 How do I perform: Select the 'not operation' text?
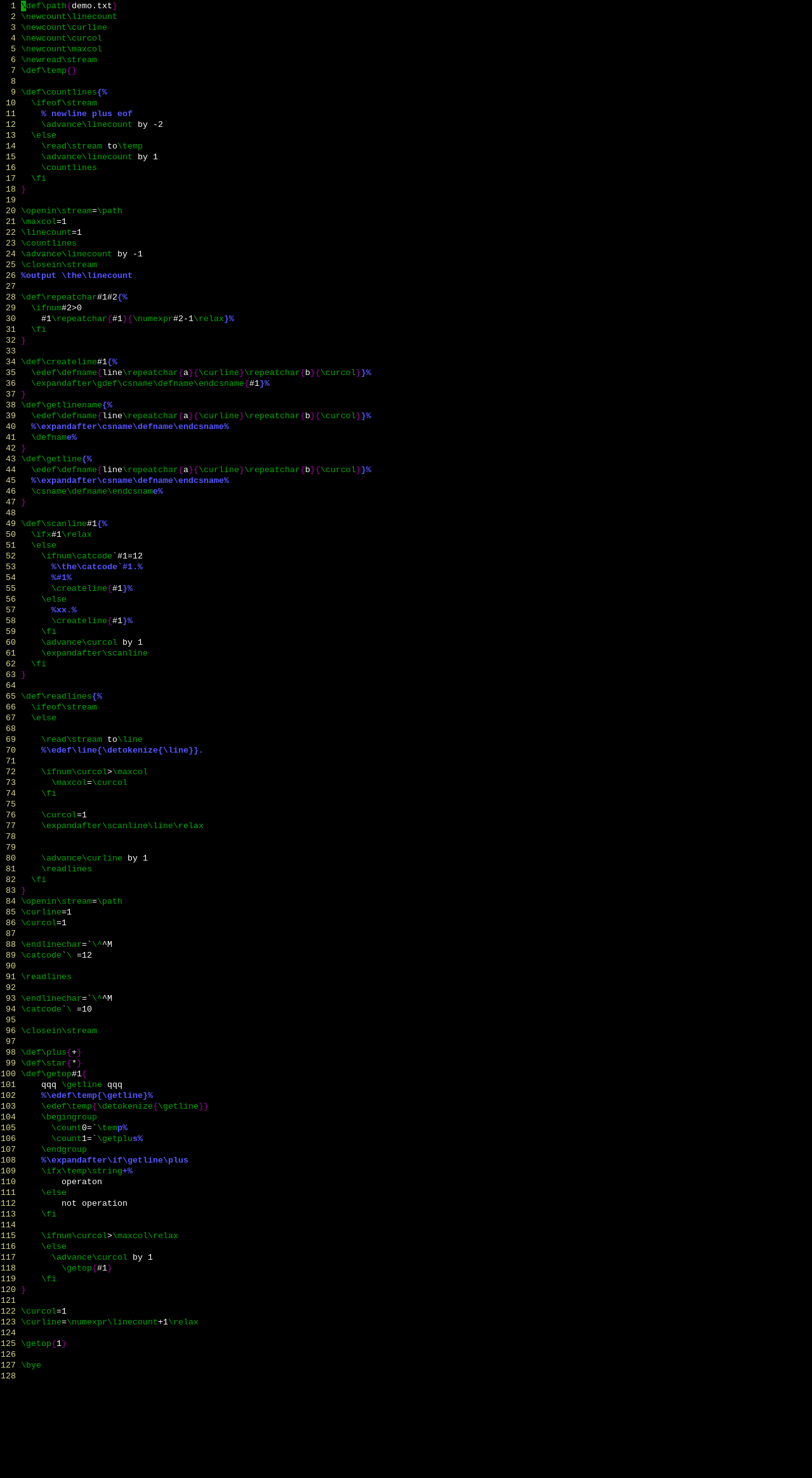coord(95,1203)
